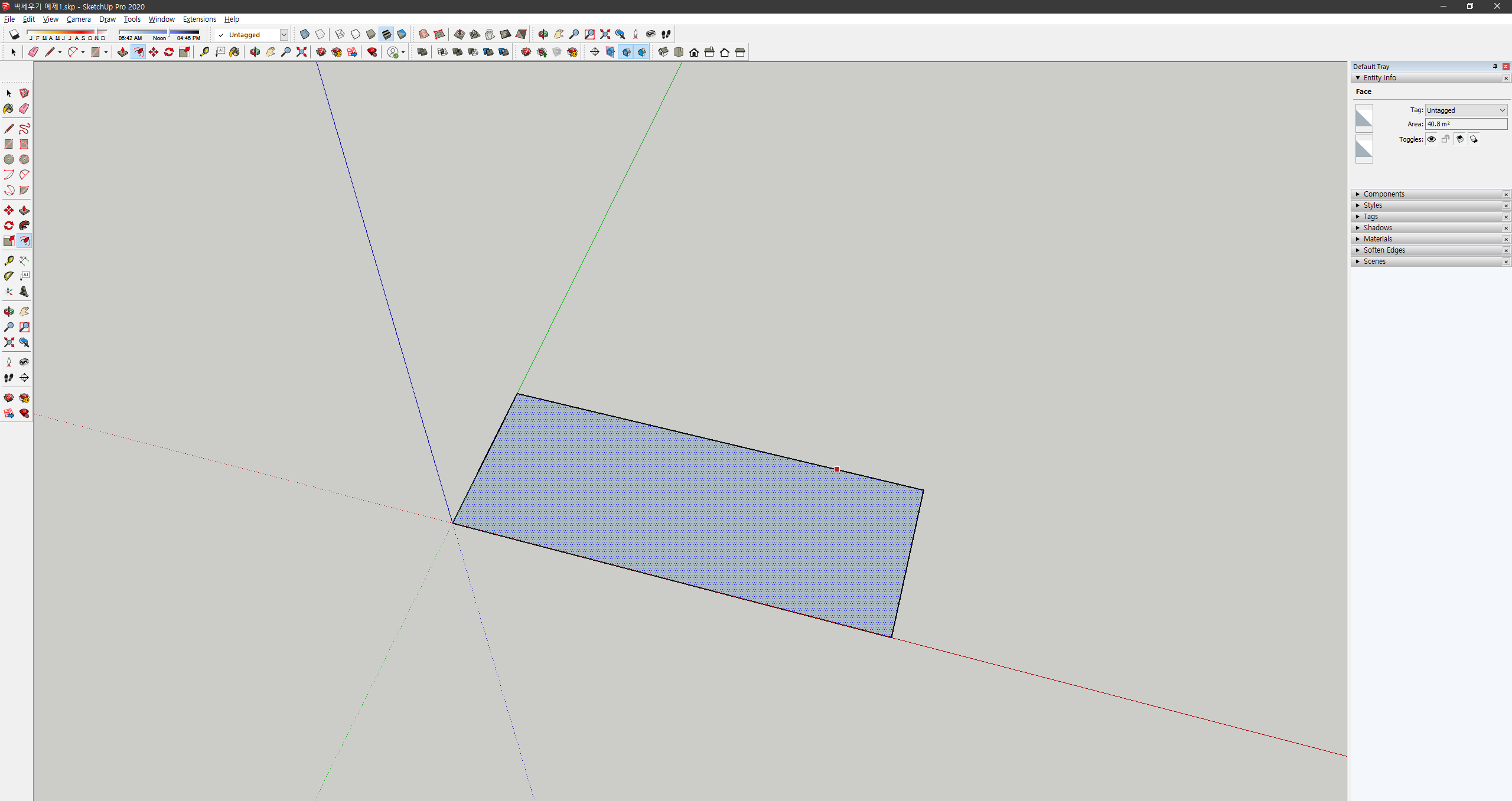
Task: Expand the Soften Edges panel
Action: [1384, 250]
